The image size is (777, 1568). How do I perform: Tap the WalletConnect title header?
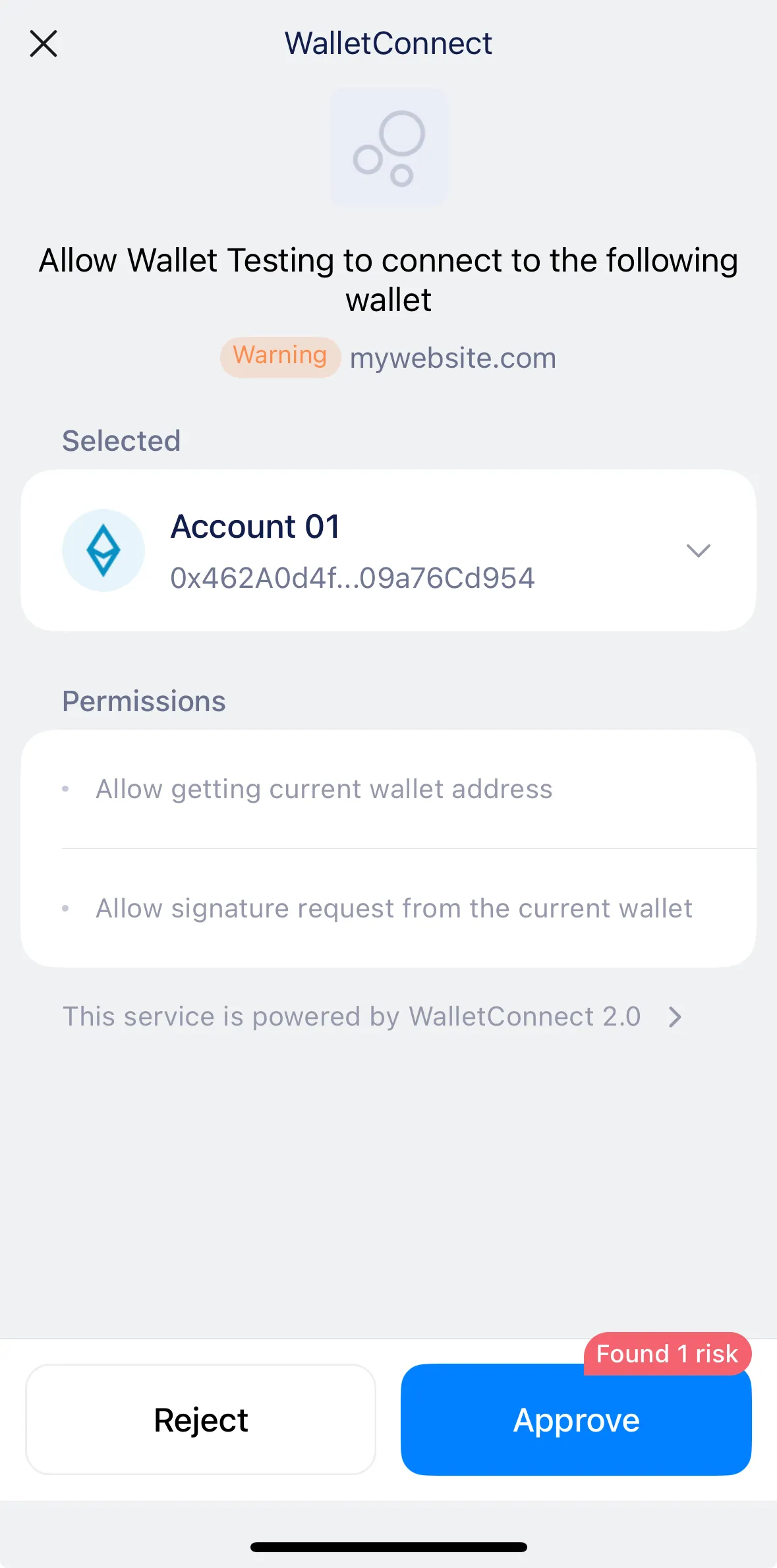[x=388, y=43]
